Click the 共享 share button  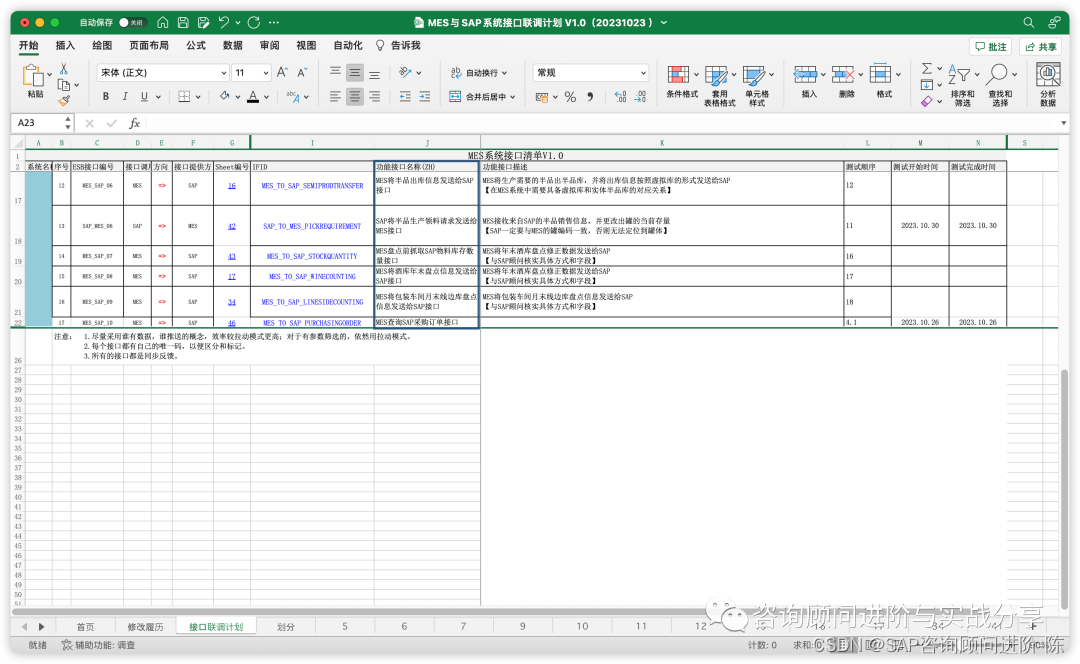[x=1041, y=47]
